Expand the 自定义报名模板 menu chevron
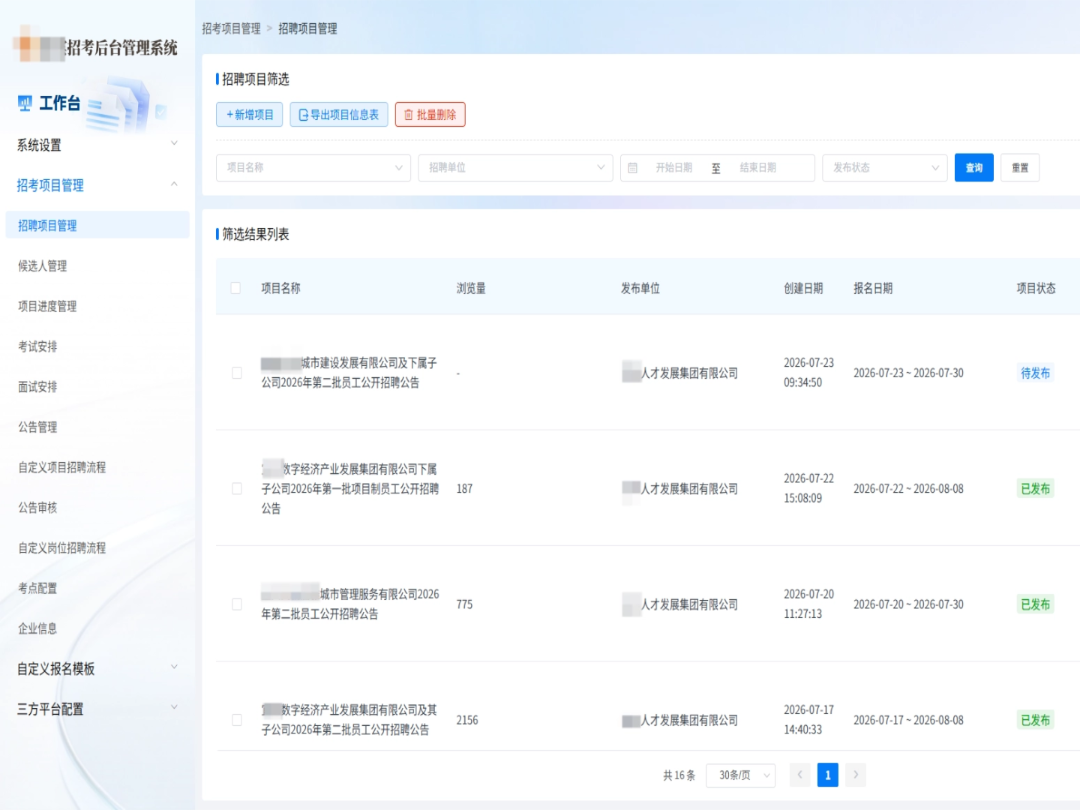1080x810 pixels. [174, 667]
